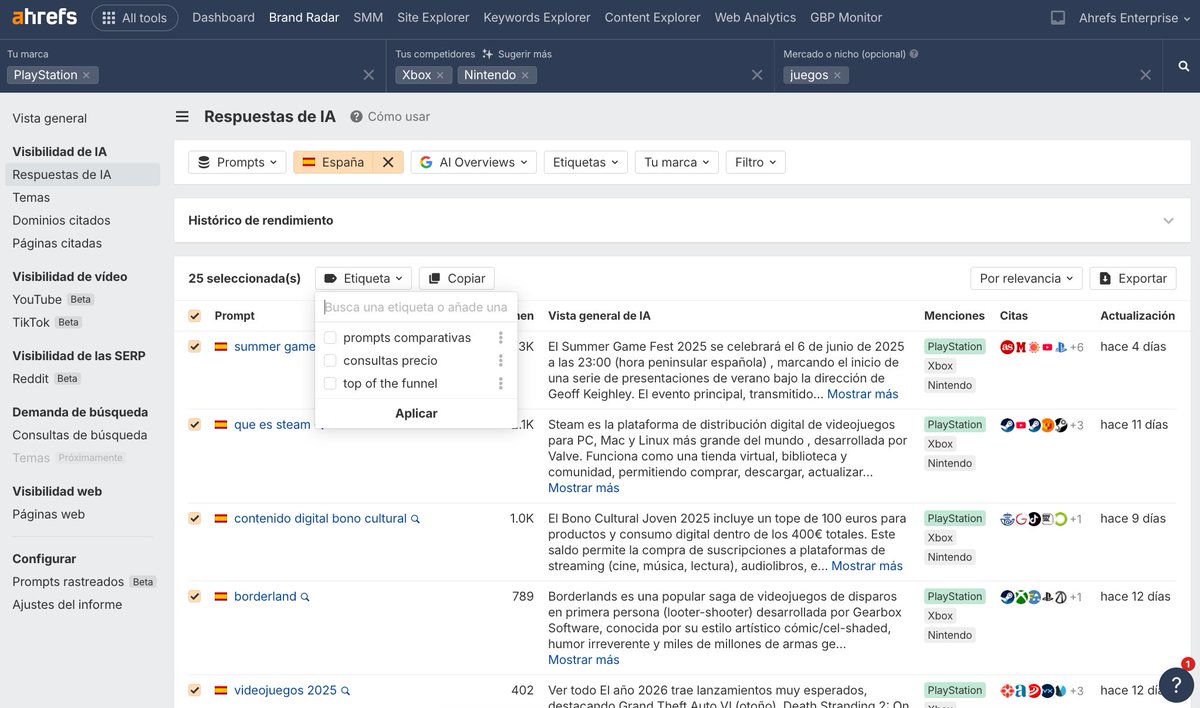Remove the España filter with X
Image resolution: width=1200 pixels, height=708 pixels.
[388, 162]
